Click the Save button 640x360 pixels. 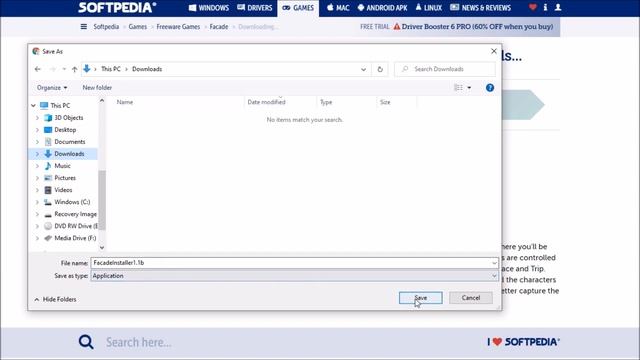420,298
